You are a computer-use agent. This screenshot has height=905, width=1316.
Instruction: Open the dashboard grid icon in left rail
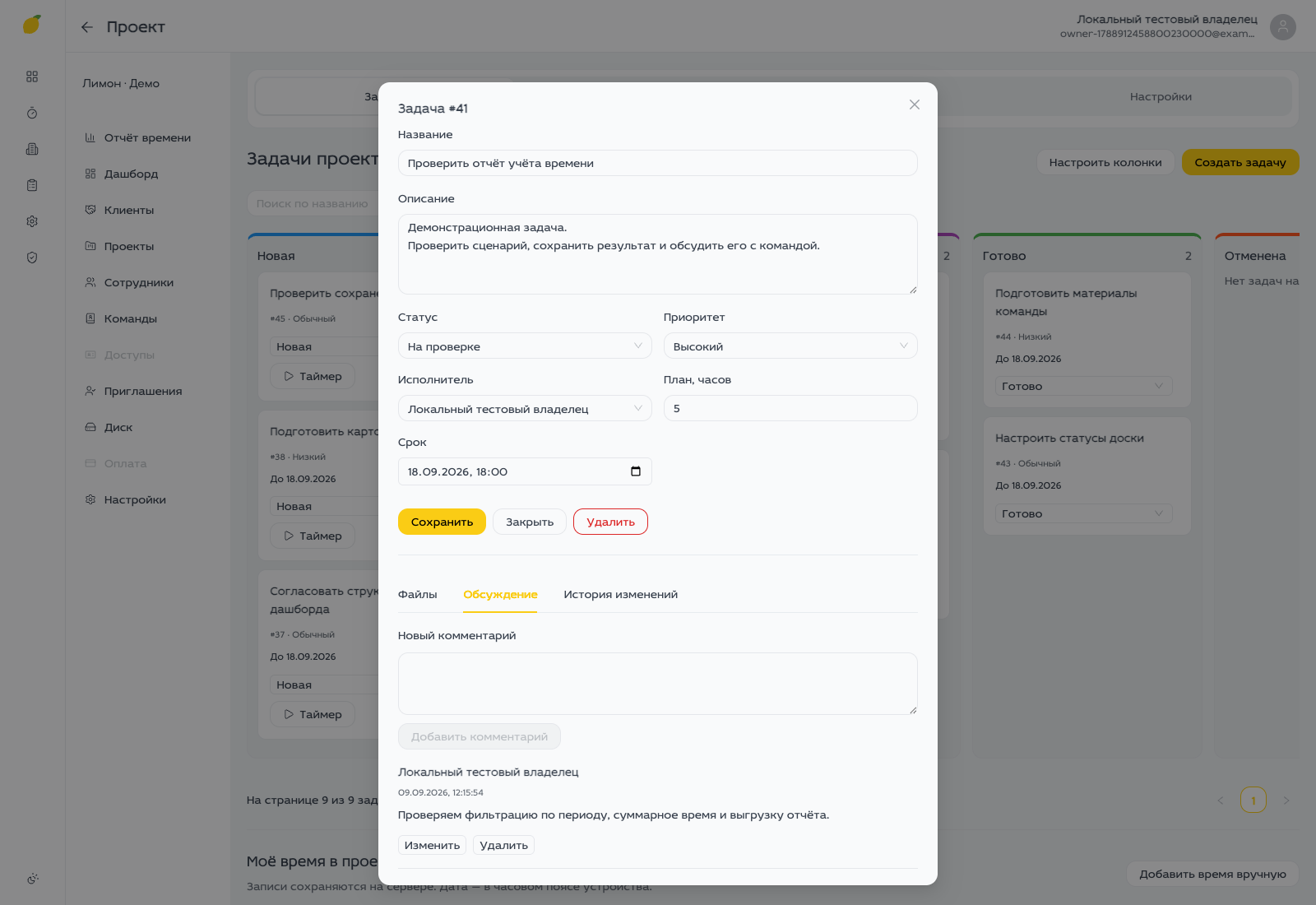coord(32,77)
